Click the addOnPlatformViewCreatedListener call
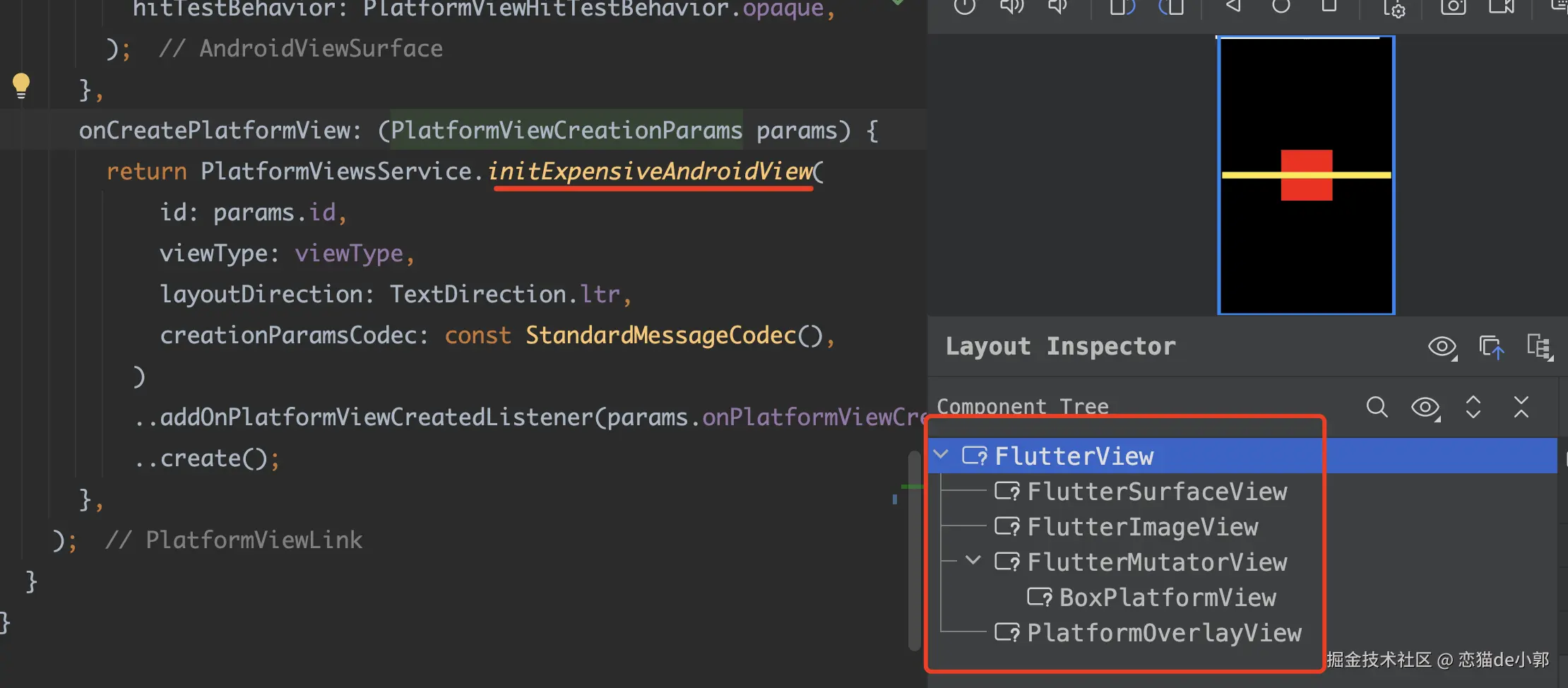1568x688 pixels. click(377, 417)
